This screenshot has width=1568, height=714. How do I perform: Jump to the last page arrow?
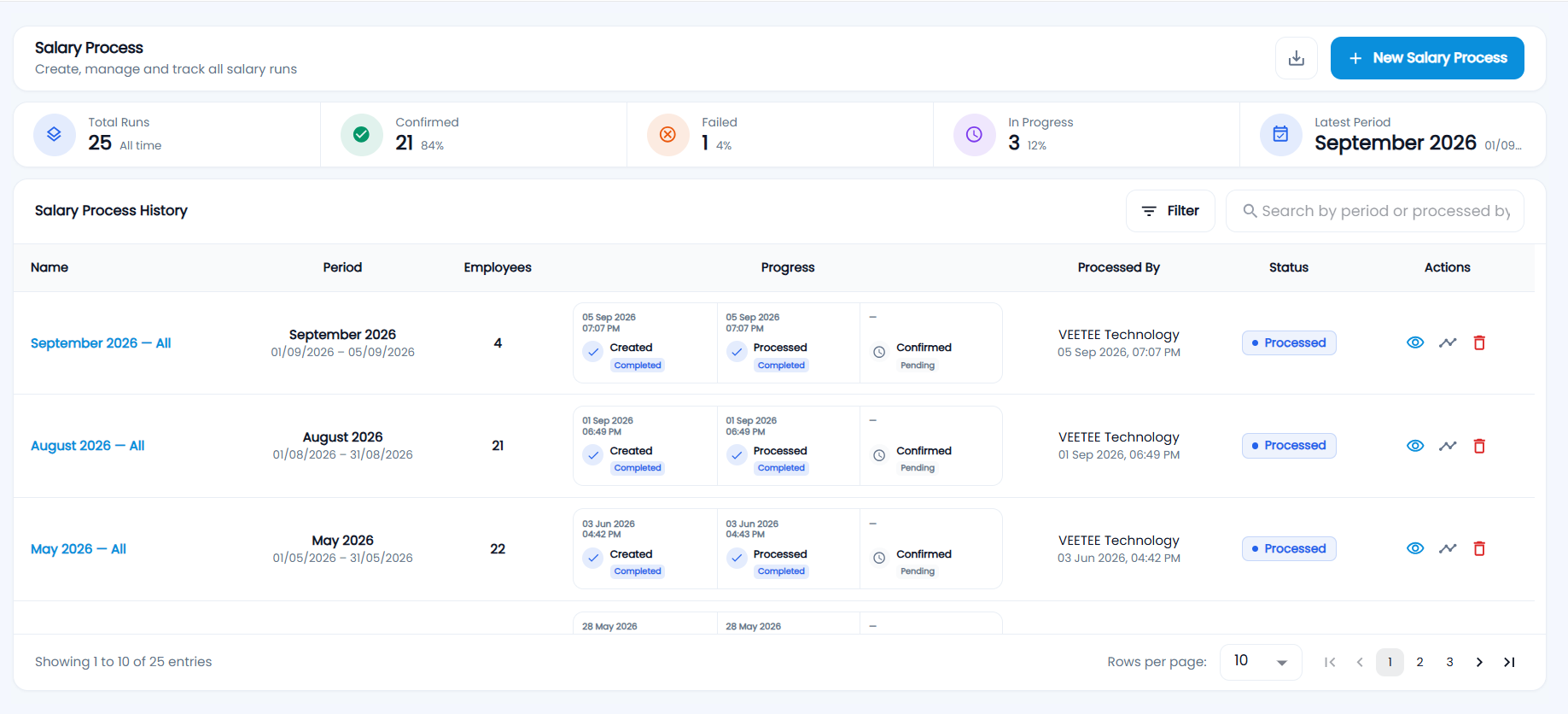[1509, 662]
